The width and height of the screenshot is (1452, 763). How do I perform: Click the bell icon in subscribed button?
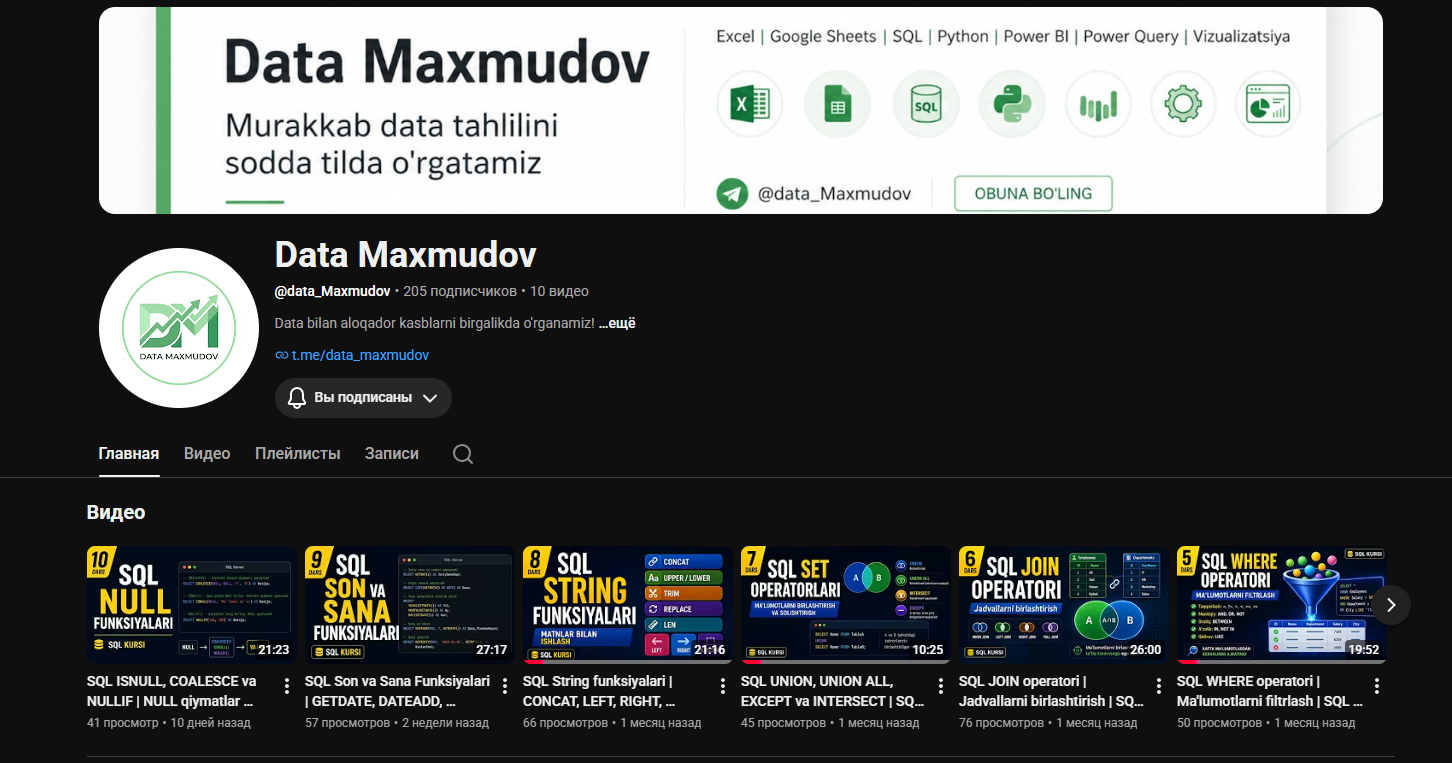[x=297, y=398]
